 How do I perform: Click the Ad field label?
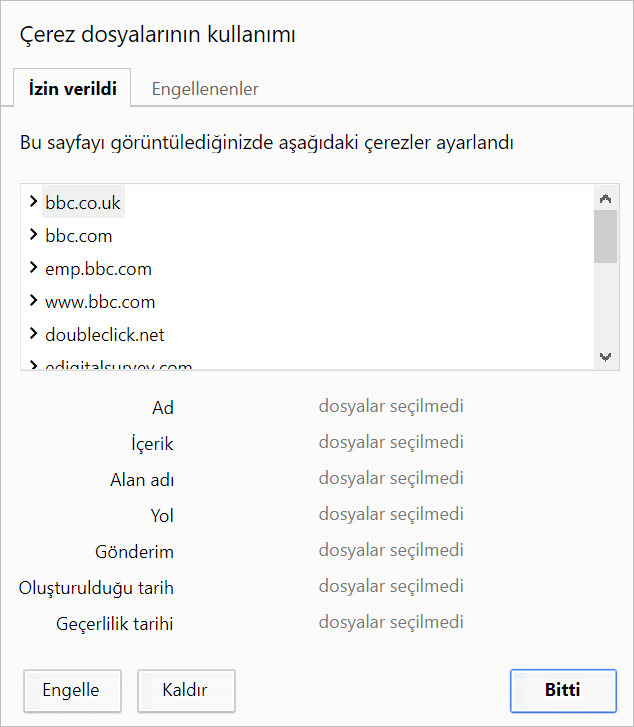(163, 408)
